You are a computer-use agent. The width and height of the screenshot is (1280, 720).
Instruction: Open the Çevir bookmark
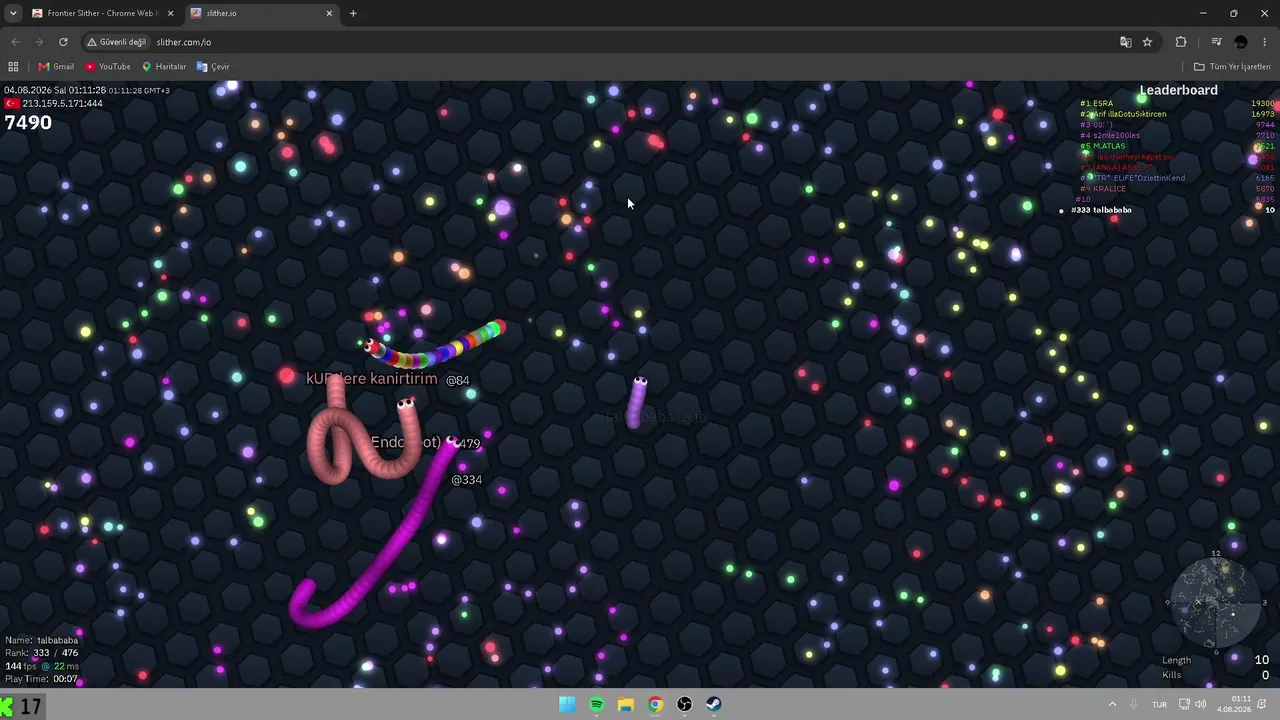tap(213, 67)
